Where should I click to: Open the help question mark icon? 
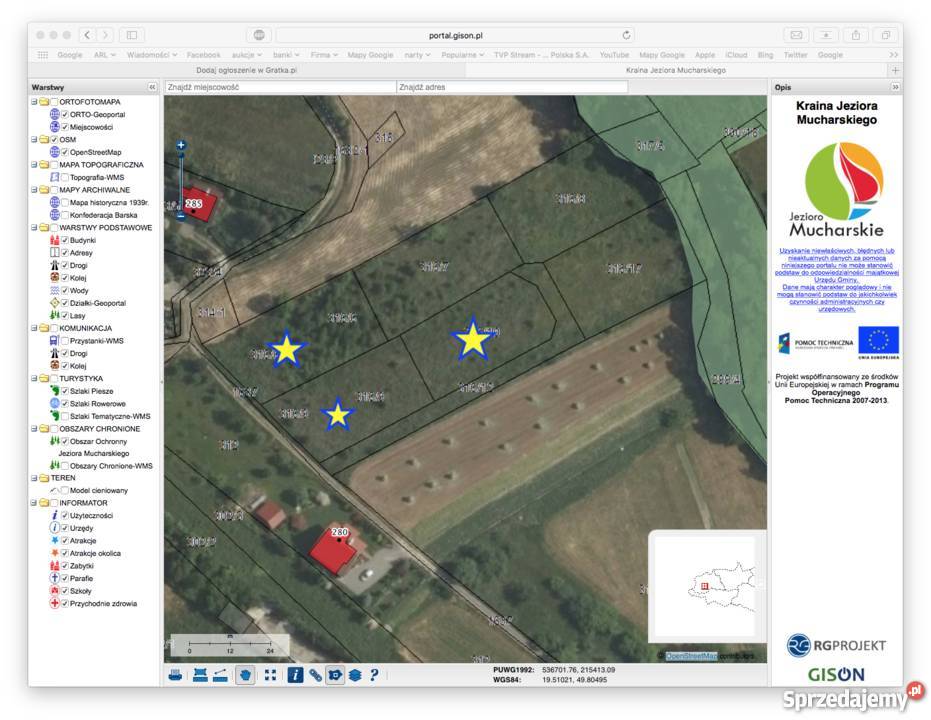tap(374, 675)
